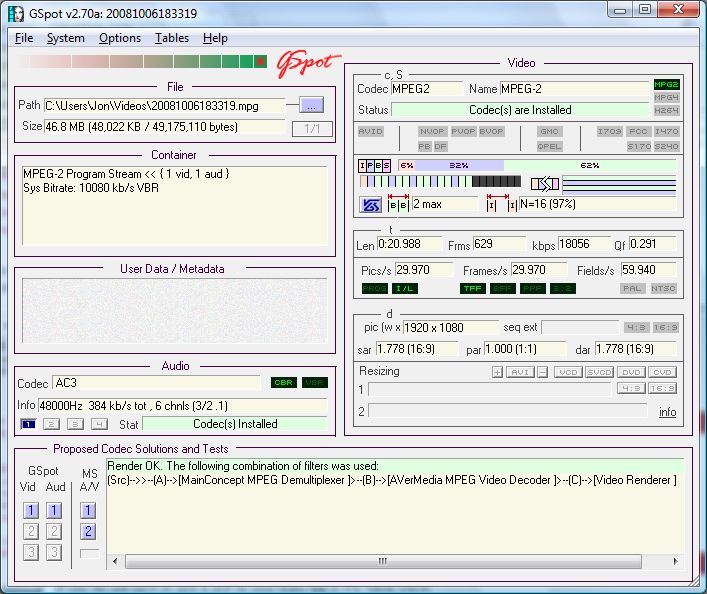Image resolution: width=707 pixels, height=594 pixels.
Task: Click MS A/V test button 2
Action: click(88, 532)
